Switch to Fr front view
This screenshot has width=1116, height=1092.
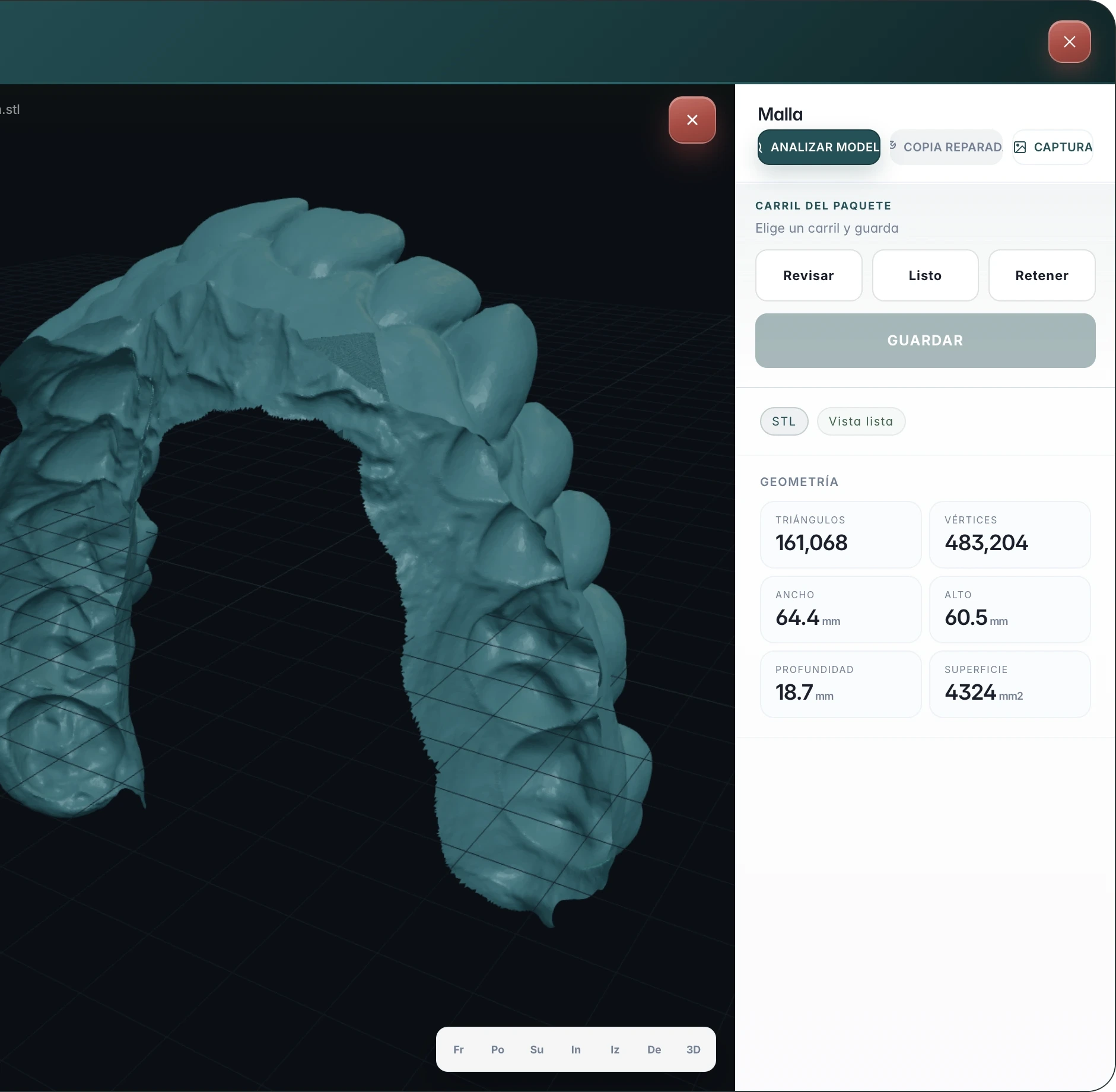tap(458, 1049)
